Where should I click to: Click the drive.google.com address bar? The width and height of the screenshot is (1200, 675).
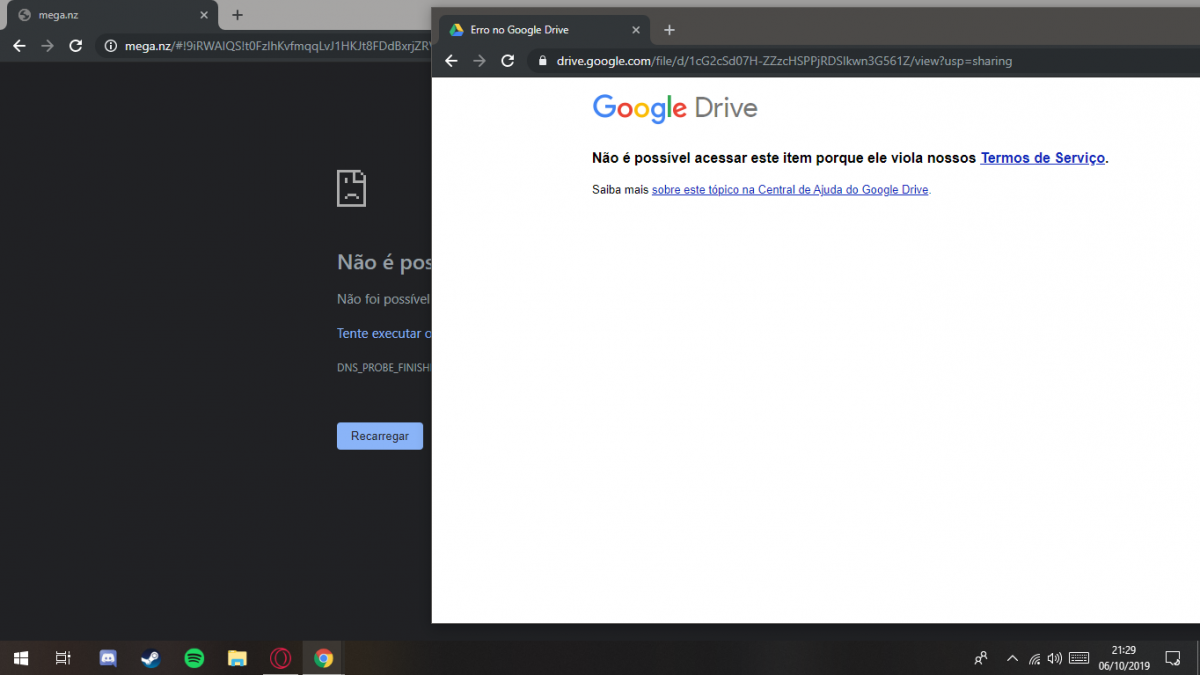(860, 61)
